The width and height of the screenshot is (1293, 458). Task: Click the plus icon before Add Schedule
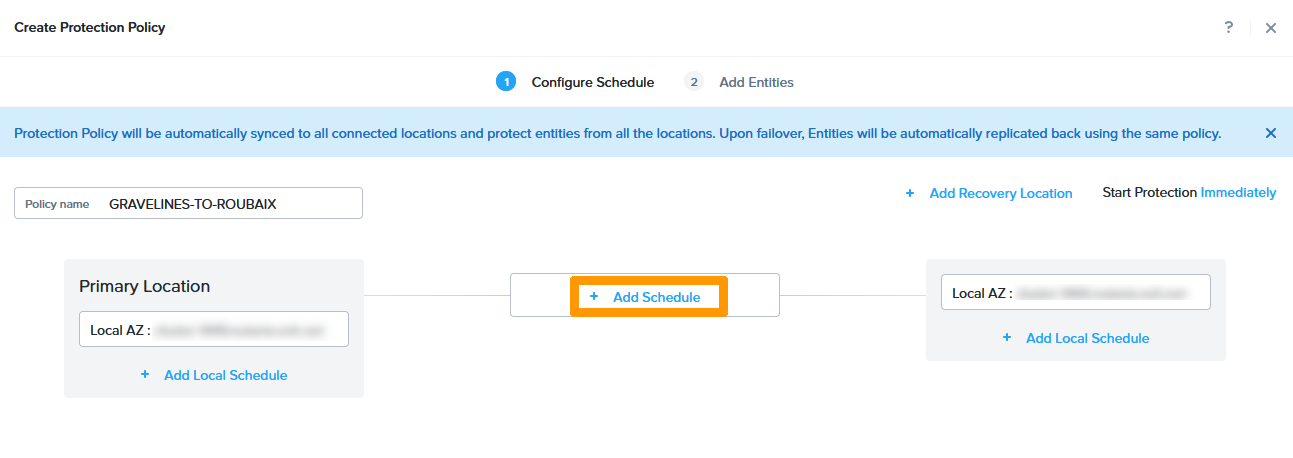click(594, 297)
